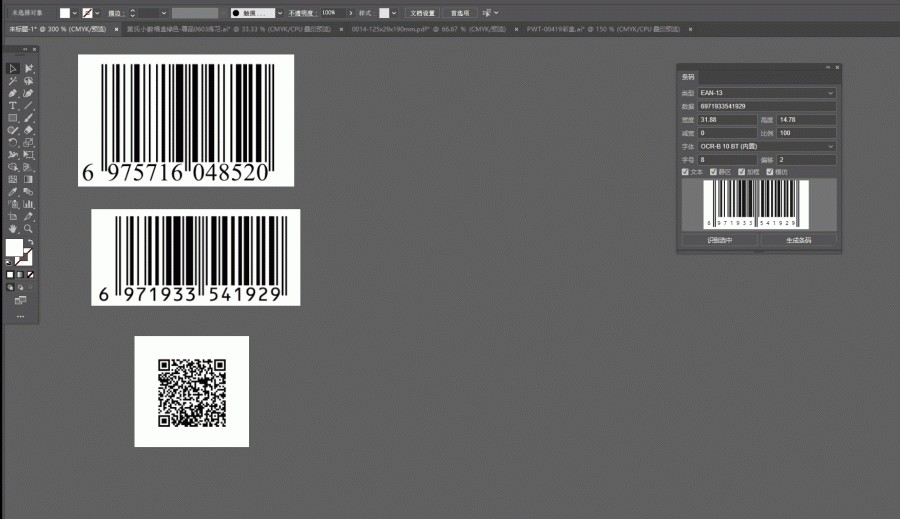Select the Pen tool
The height and width of the screenshot is (519, 900).
[13, 93]
